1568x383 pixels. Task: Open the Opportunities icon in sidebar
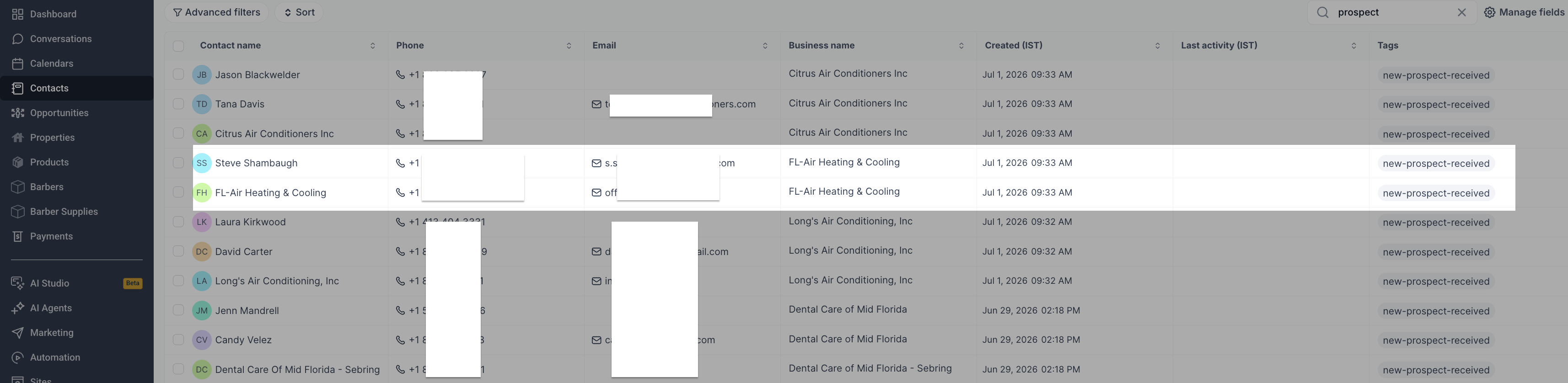click(18, 113)
